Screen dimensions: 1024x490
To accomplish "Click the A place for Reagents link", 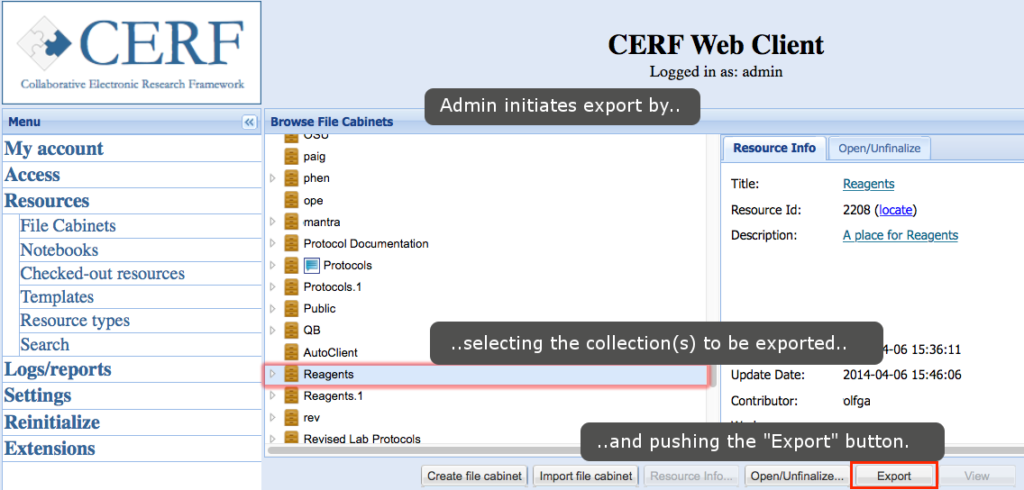I will pyautogui.click(x=901, y=235).
